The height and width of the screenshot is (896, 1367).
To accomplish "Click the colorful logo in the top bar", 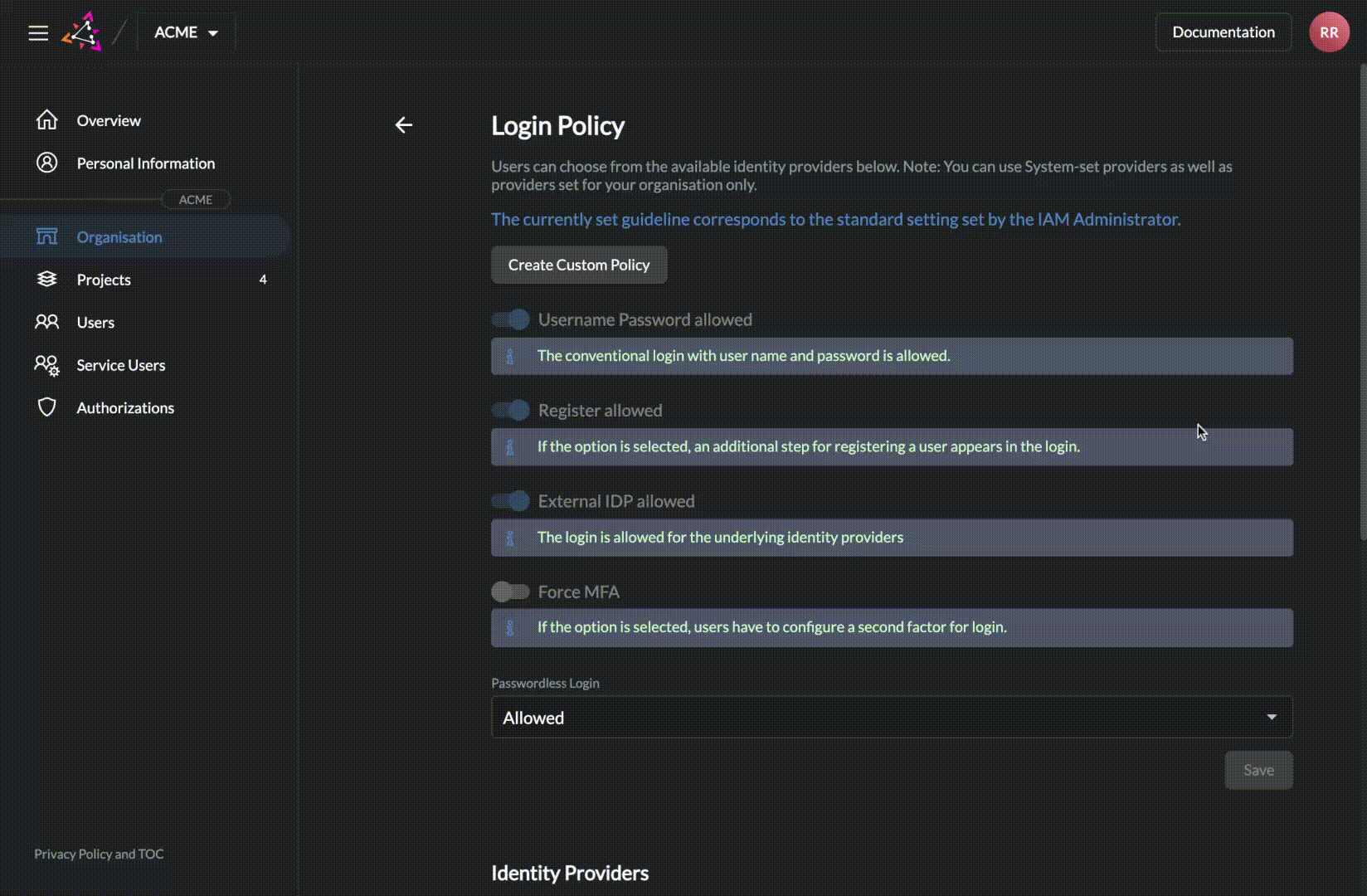I will 83,32.
